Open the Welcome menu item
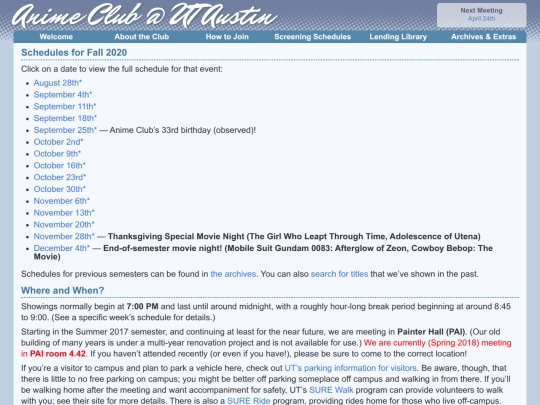This screenshot has width=540, height=405. (56, 37)
